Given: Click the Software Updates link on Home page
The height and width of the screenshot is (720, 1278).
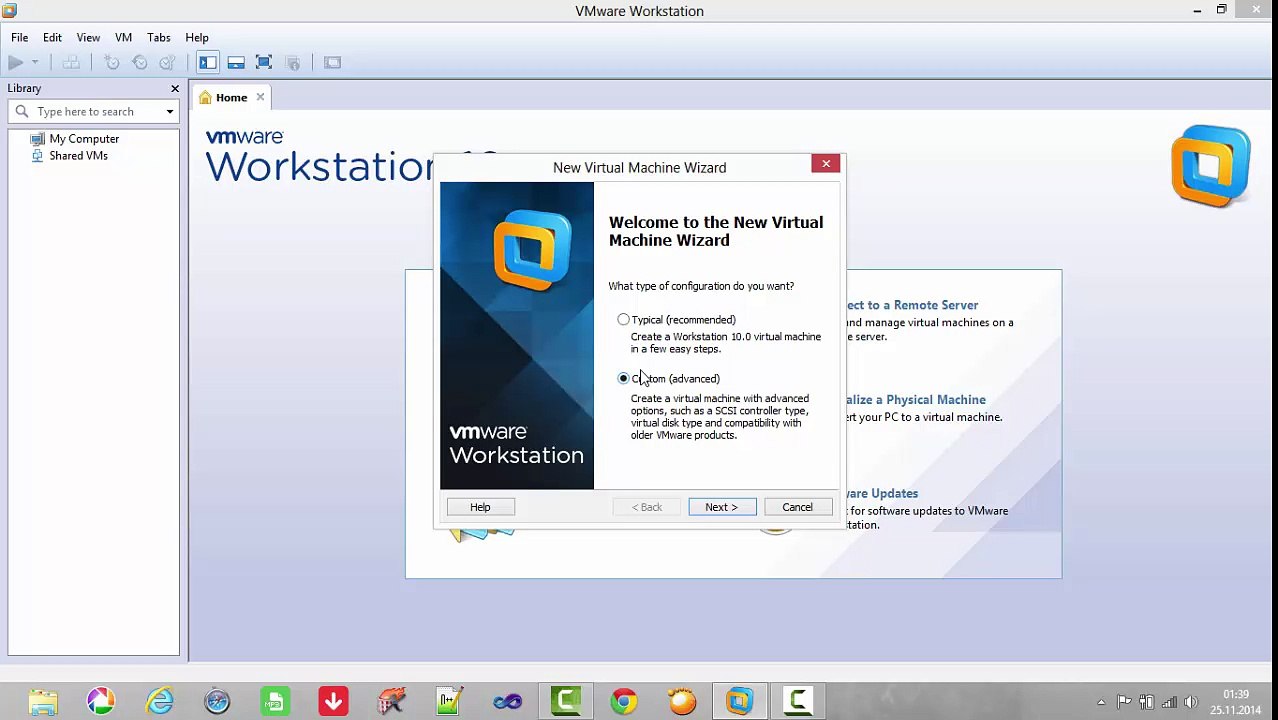Looking at the screenshot, I should pos(883,493).
